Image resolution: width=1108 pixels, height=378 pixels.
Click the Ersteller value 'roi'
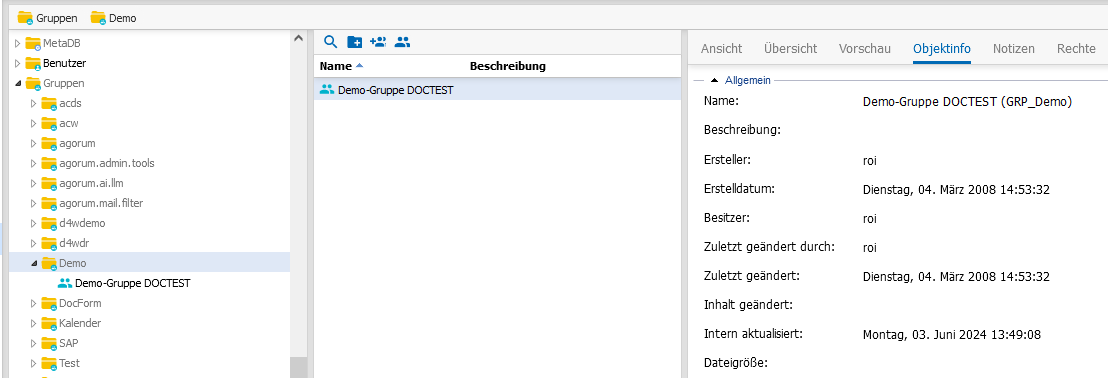(x=870, y=160)
